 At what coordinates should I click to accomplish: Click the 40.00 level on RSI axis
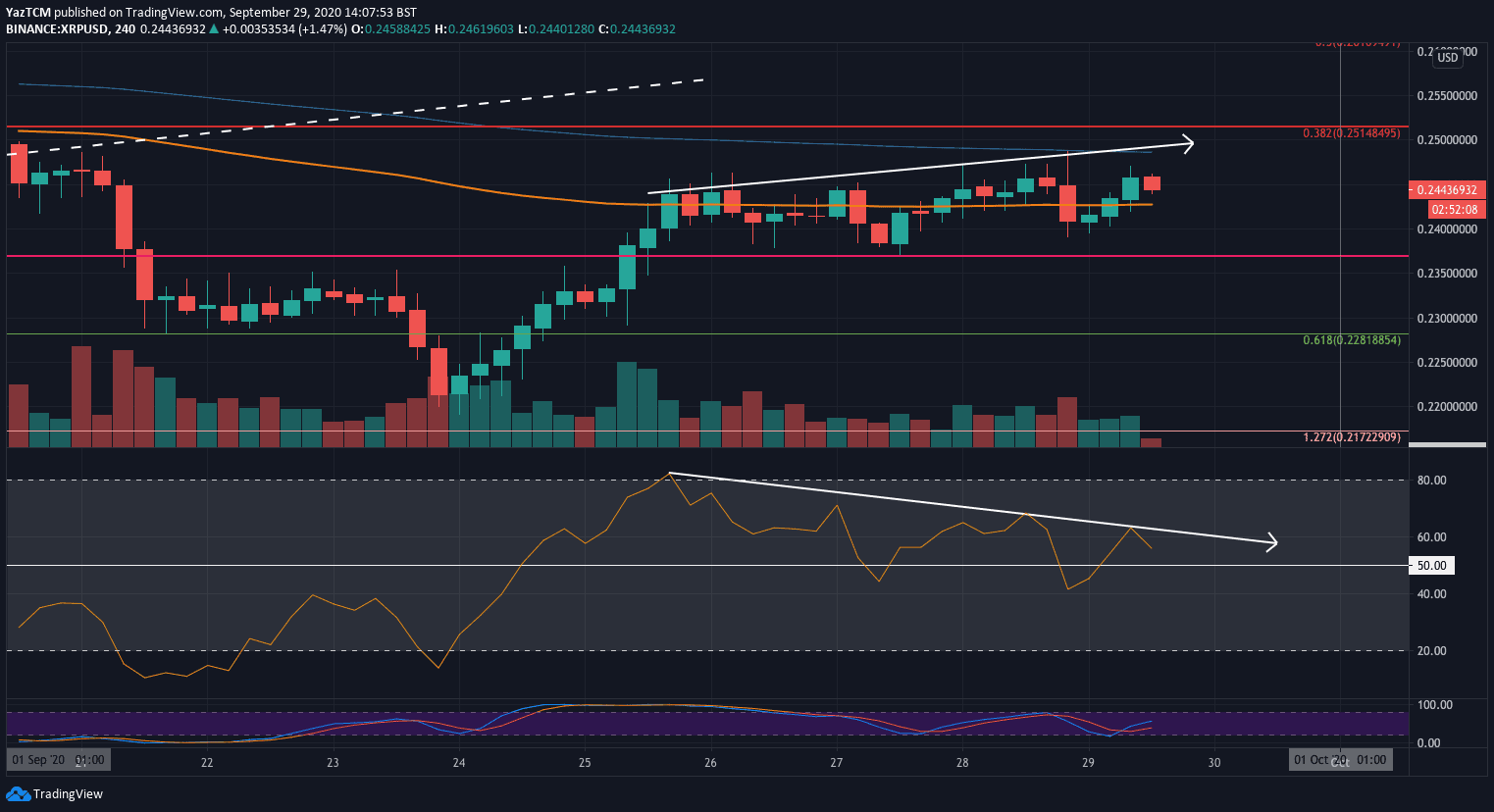[x=1432, y=594]
